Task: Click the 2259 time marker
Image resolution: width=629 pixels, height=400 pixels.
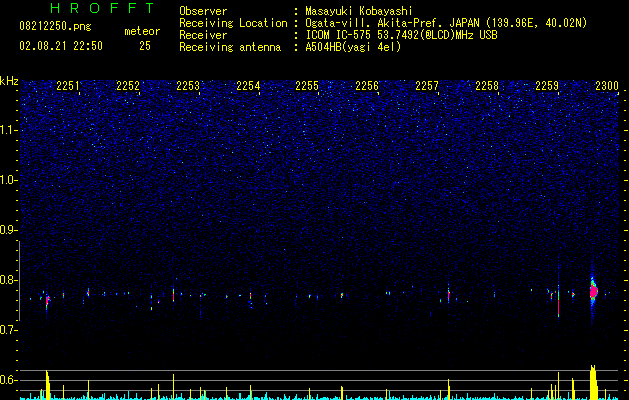Action: click(547, 85)
